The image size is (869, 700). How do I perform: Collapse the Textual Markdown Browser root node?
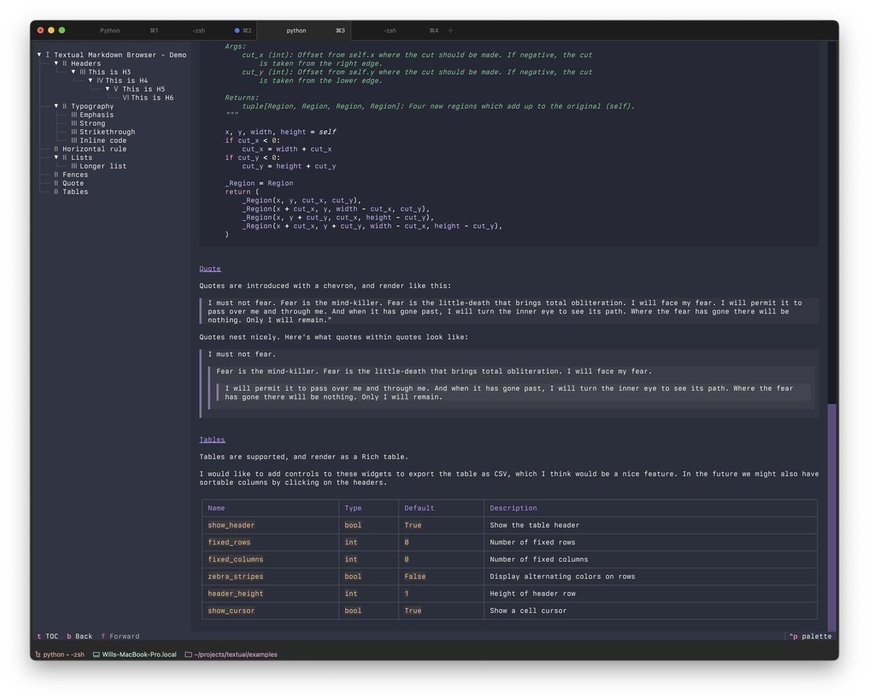(x=39, y=55)
